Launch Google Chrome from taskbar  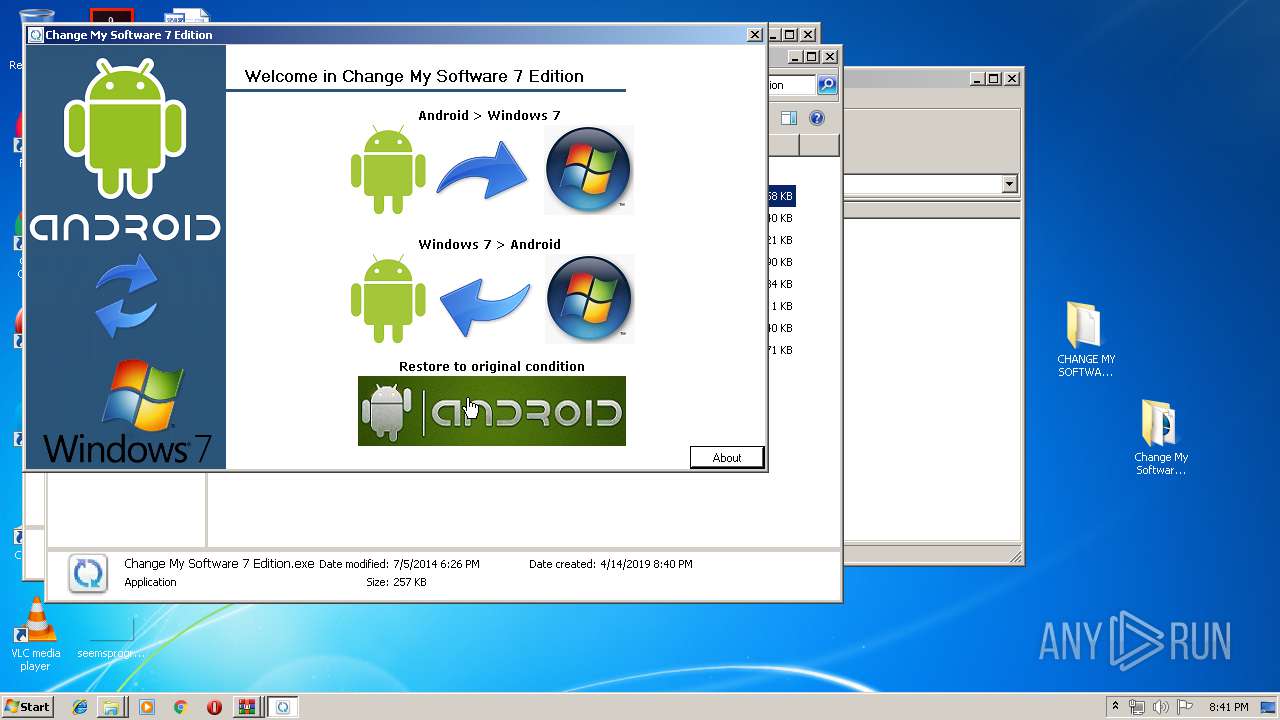[180, 707]
